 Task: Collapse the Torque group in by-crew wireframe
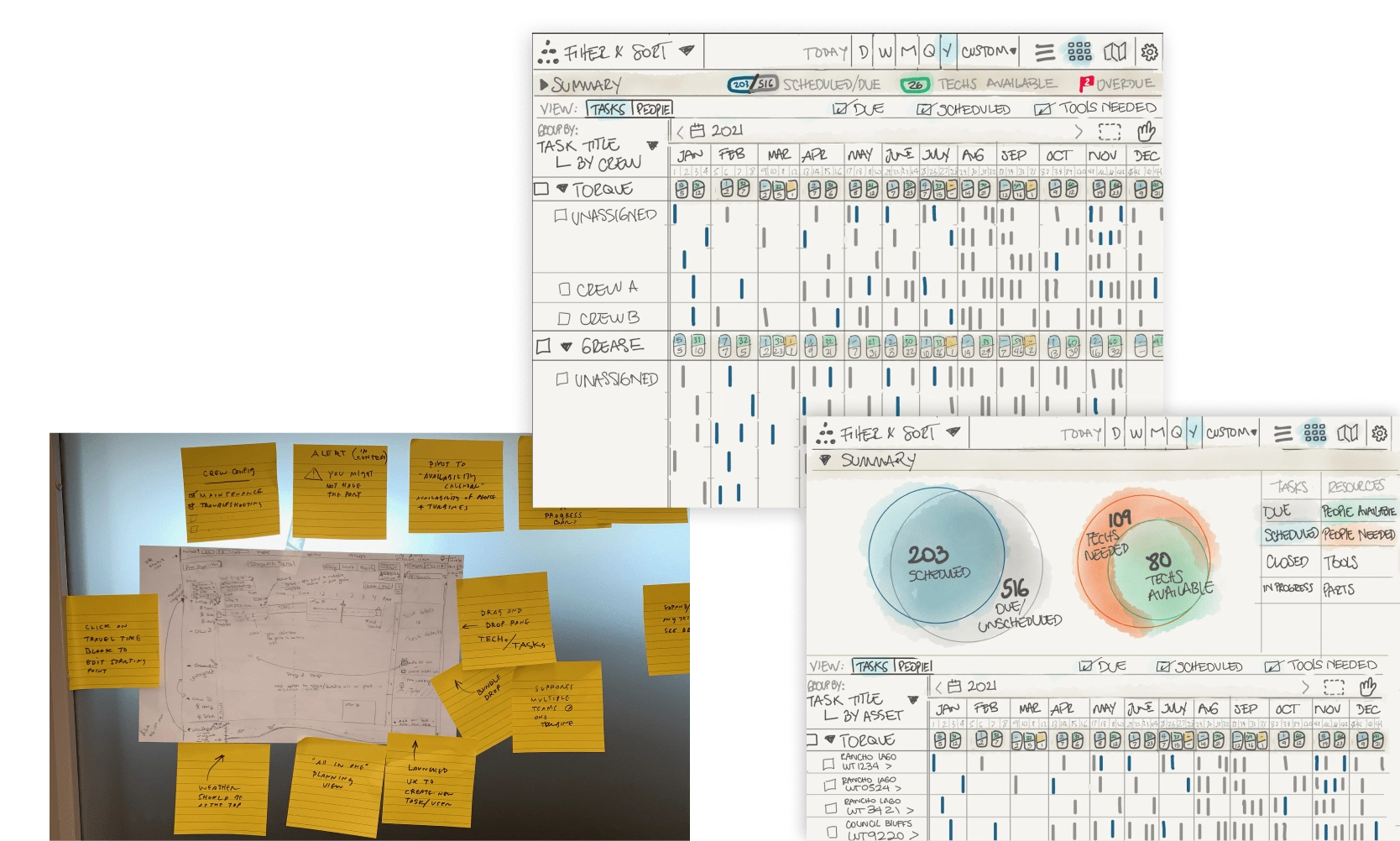tap(562, 189)
